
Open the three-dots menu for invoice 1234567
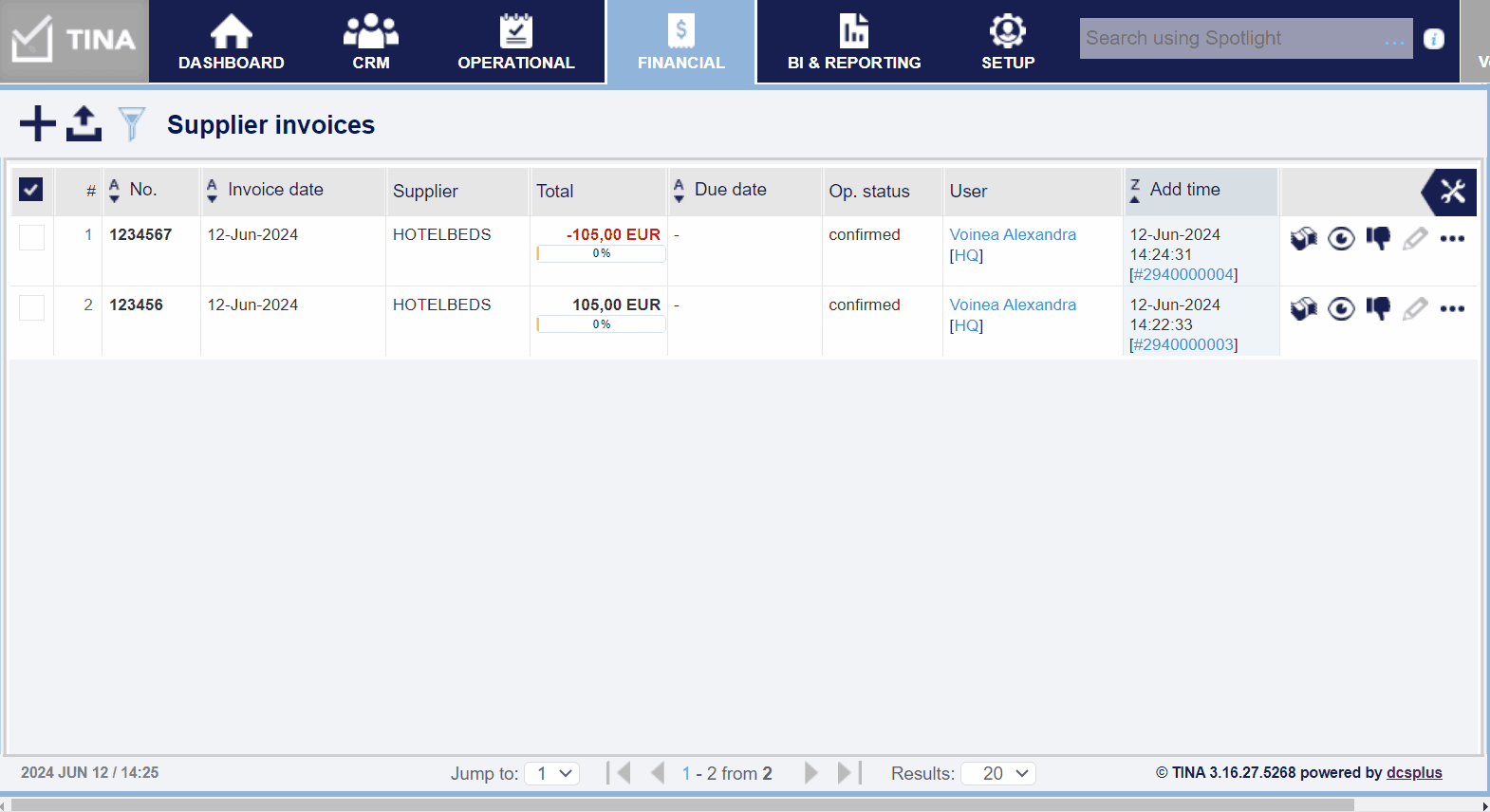[1452, 239]
